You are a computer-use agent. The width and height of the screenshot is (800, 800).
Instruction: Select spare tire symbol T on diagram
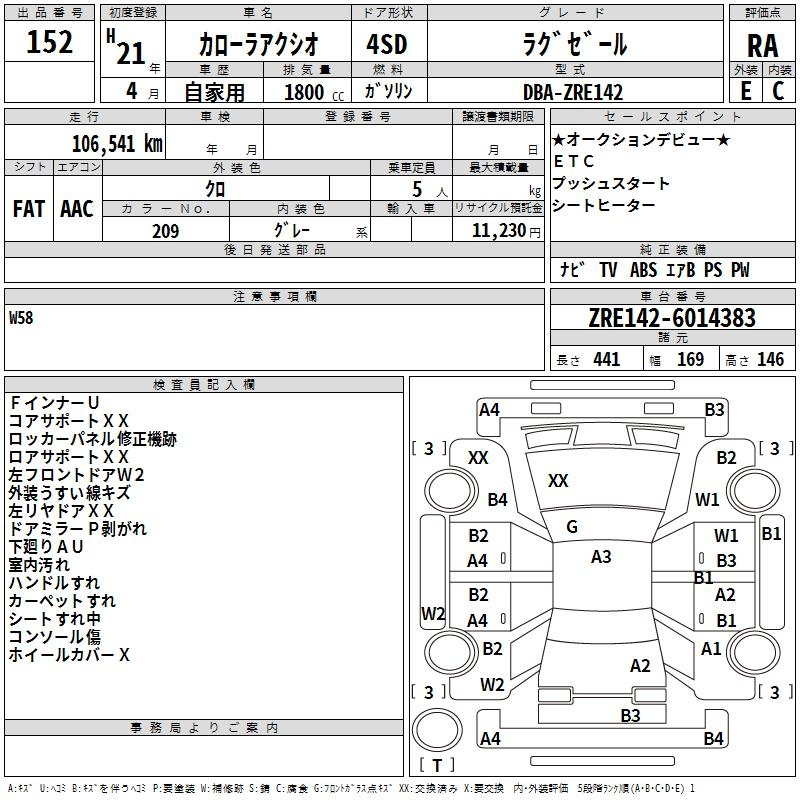[x=437, y=765]
